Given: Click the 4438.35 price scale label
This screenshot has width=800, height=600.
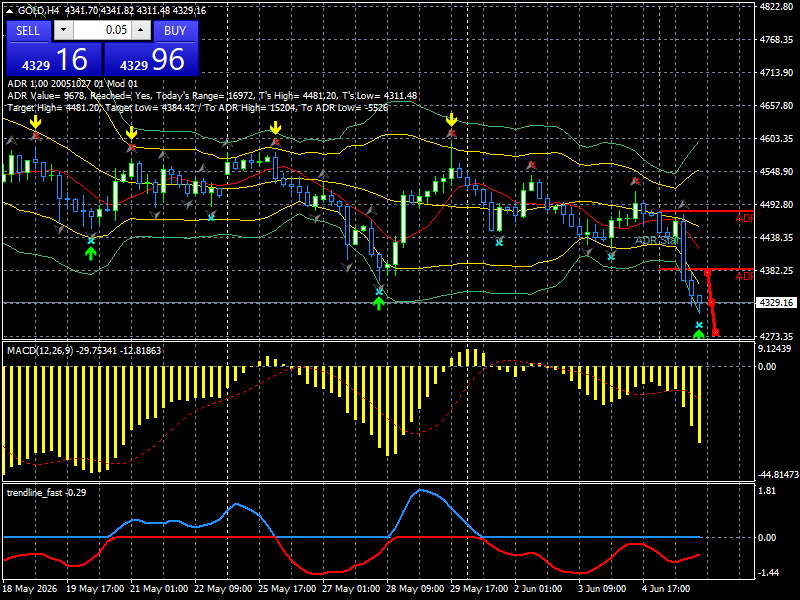Looking at the screenshot, I should coord(777,237).
